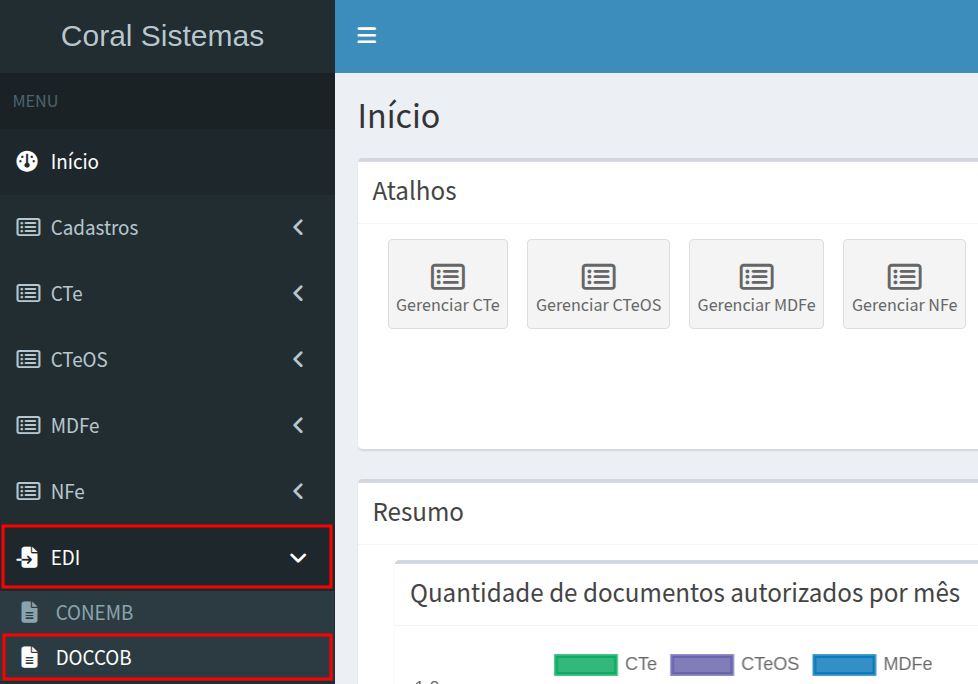Expand the CTeOS submenu arrow

(298, 359)
